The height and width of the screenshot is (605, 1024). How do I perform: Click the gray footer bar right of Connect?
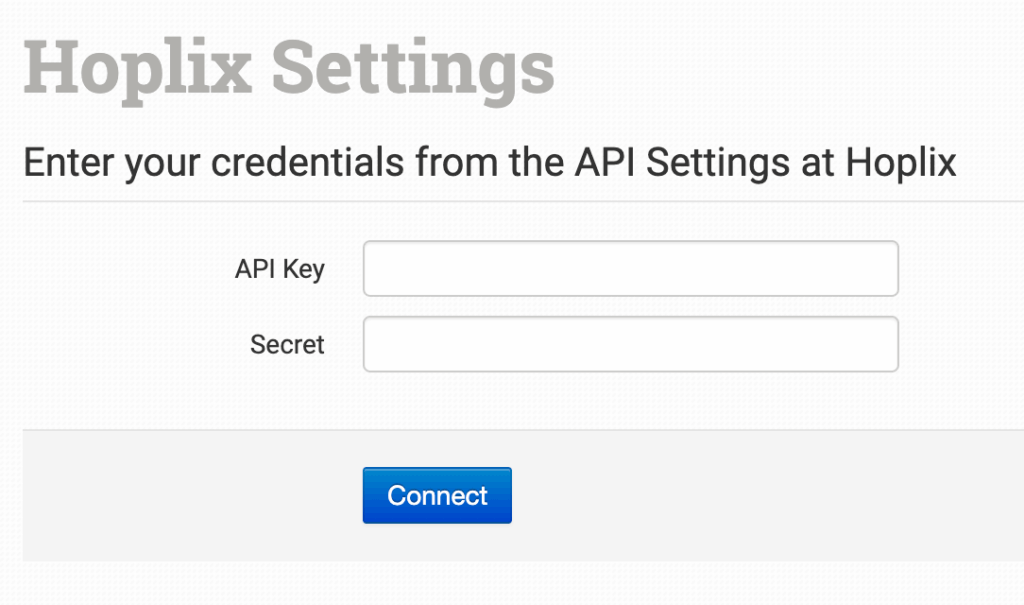pyautogui.click(x=760, y=496)
